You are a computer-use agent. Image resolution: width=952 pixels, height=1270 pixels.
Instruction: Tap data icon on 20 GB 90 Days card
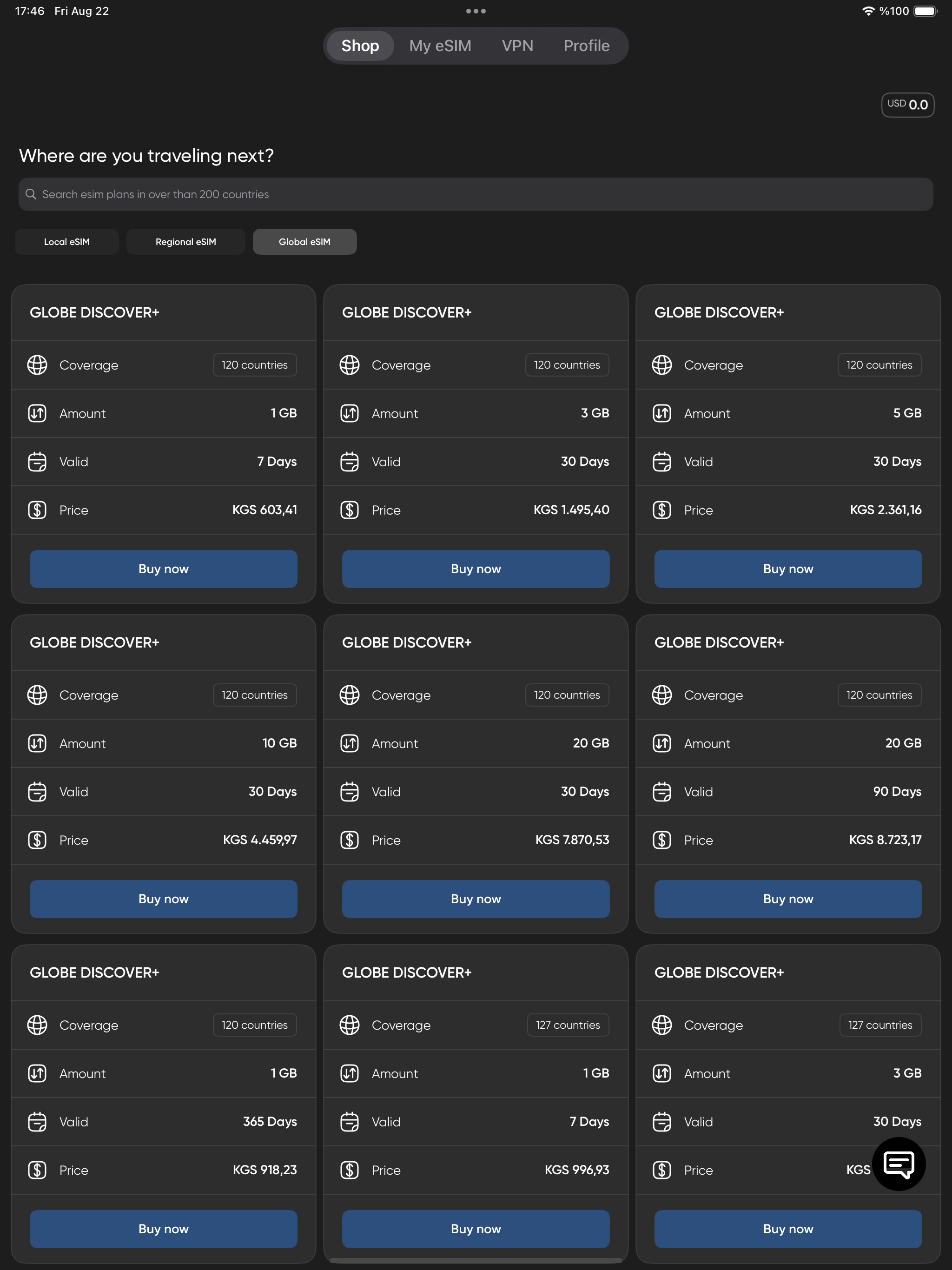click(x=662, y=743)
